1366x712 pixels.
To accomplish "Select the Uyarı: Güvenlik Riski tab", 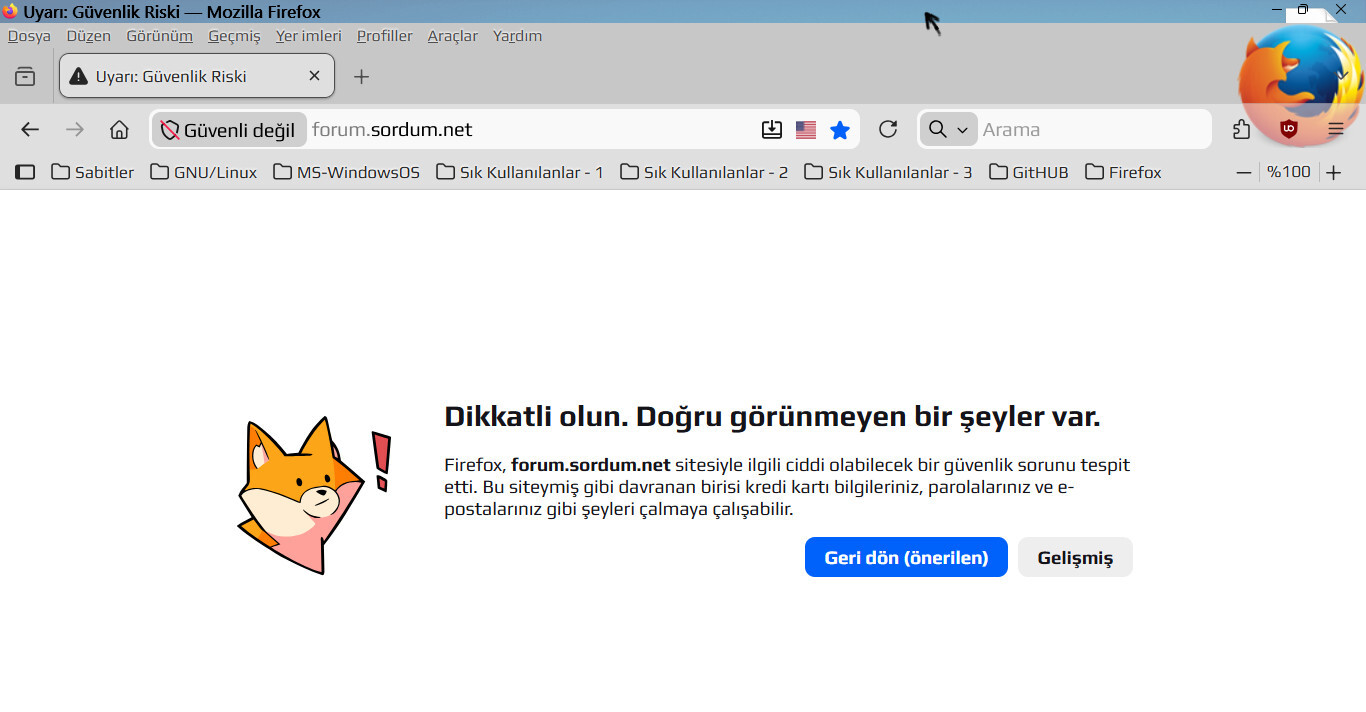I will tap(197, 76).
